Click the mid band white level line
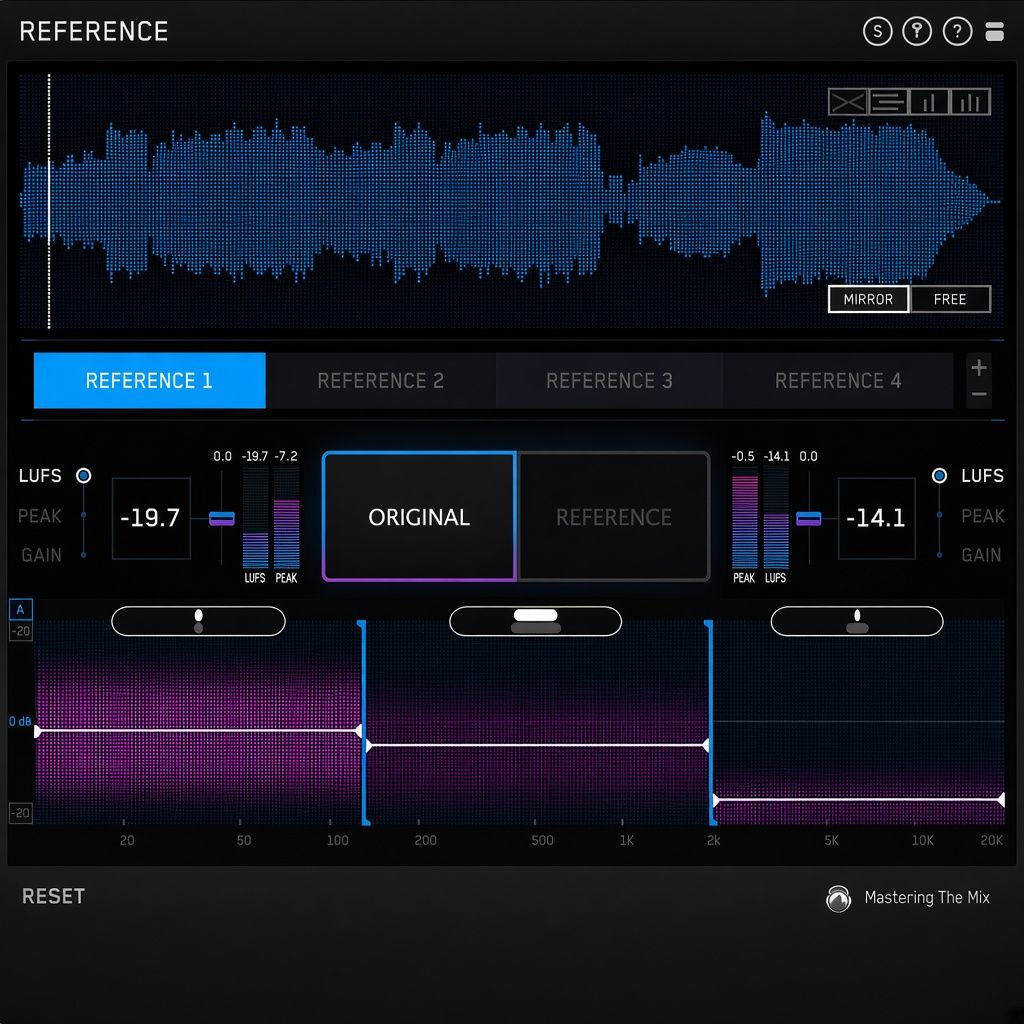Viewport: 1024px width, 1024px height. [x=537, y=745]
